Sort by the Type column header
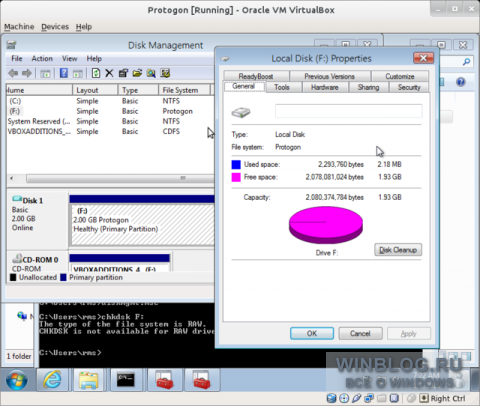This screenshot has width=480, height=406. (138, 90)
